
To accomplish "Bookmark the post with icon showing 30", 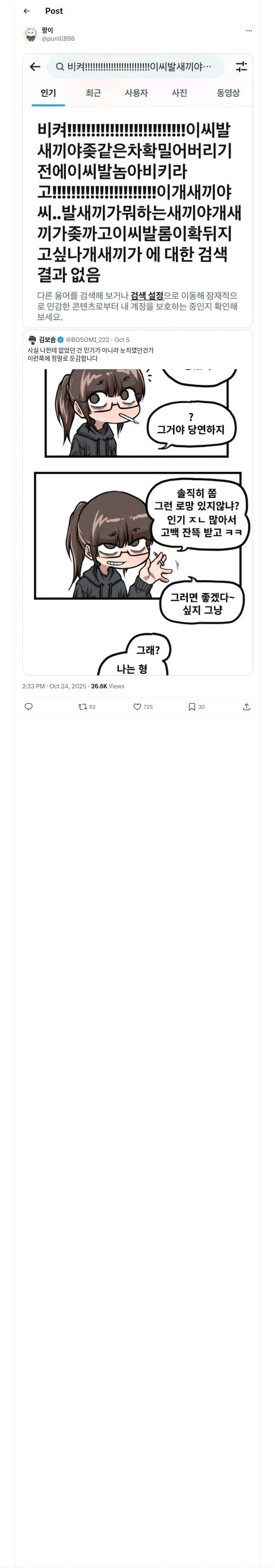I will tap(196, 707).
